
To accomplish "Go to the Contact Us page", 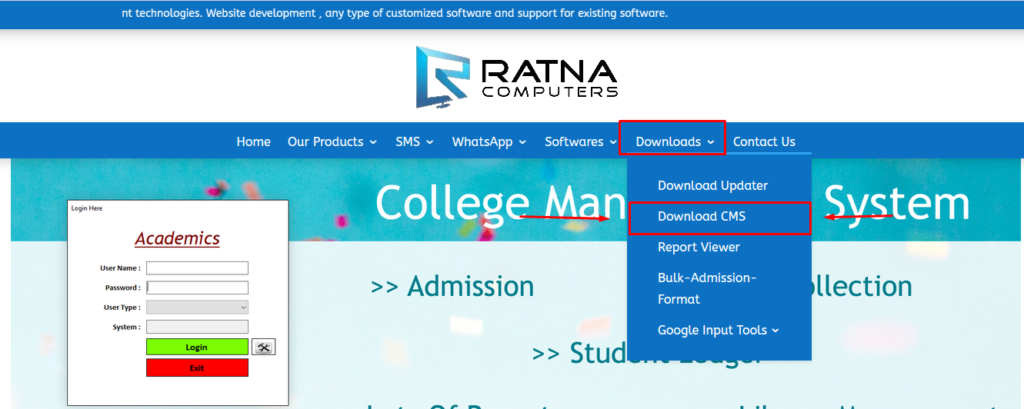I will pos(764,142).
